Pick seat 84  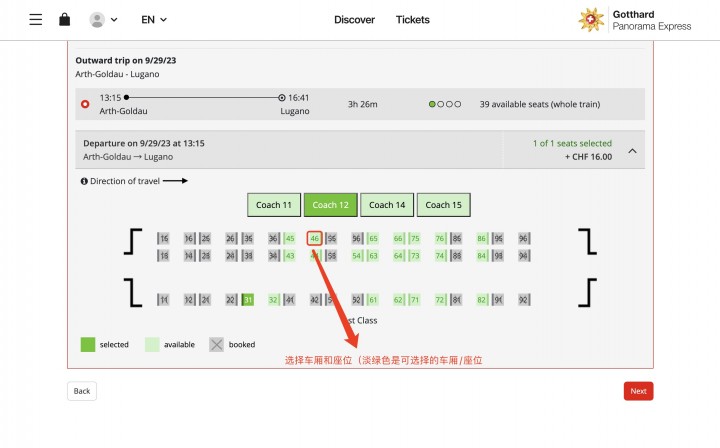[482, 256]
